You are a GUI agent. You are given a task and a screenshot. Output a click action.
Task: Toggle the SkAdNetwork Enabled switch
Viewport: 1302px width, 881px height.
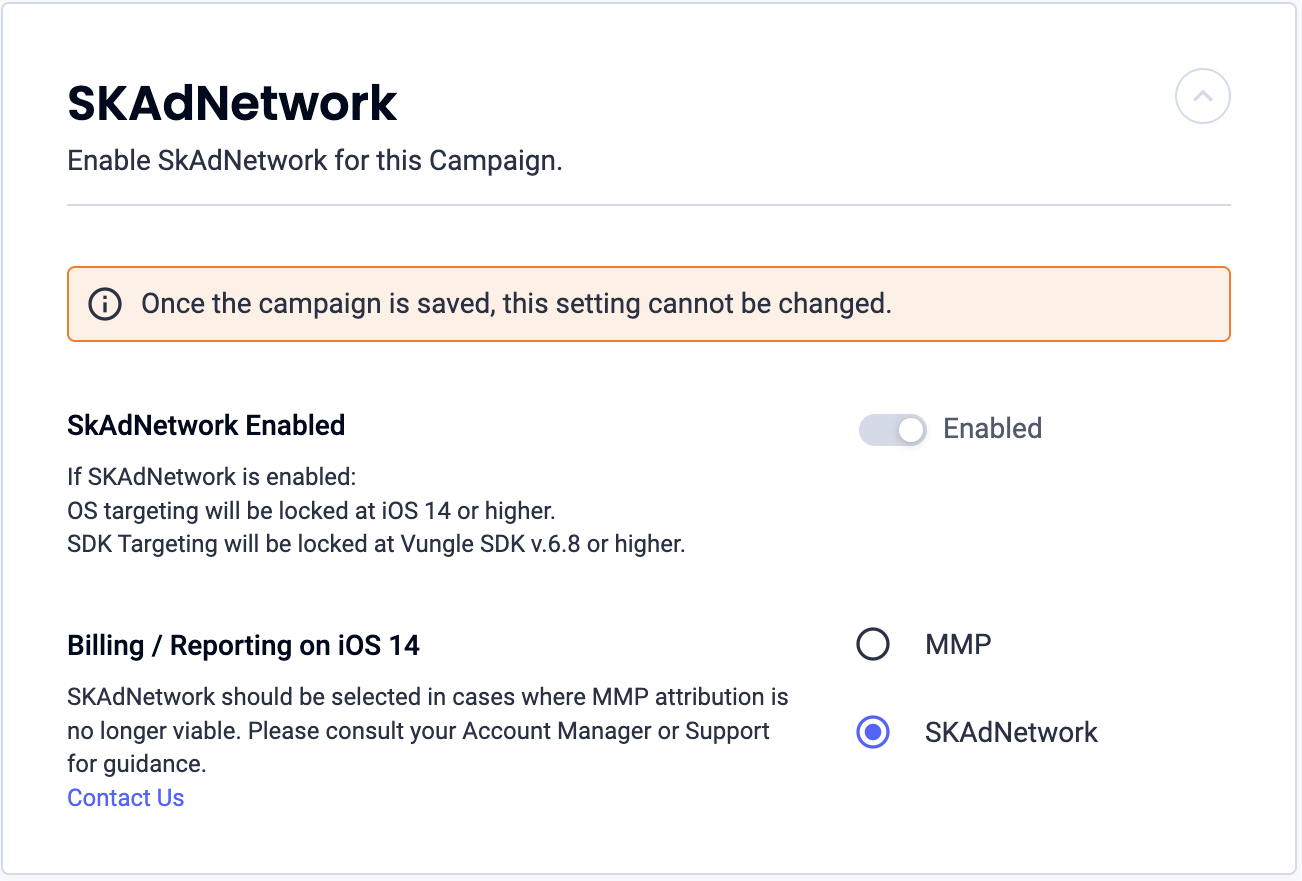tap(893, 429)
